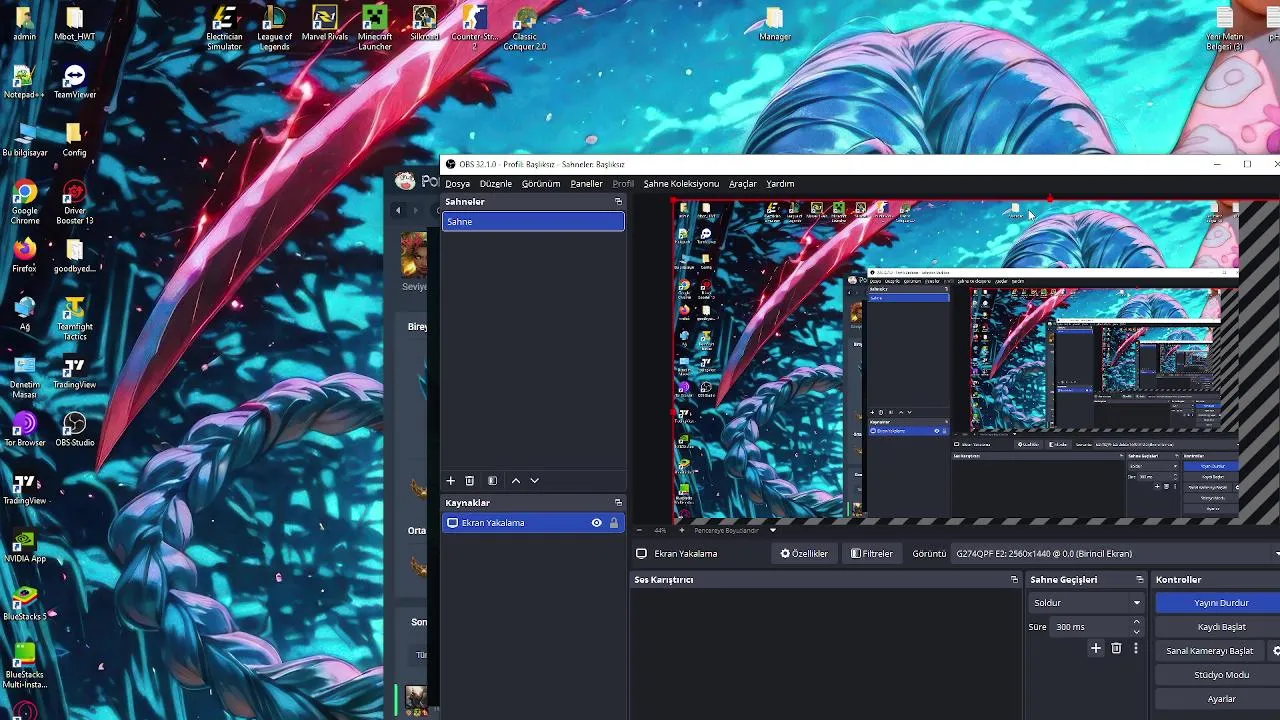Open Electrician Simulator desktop icon

(x=224, y=28)
